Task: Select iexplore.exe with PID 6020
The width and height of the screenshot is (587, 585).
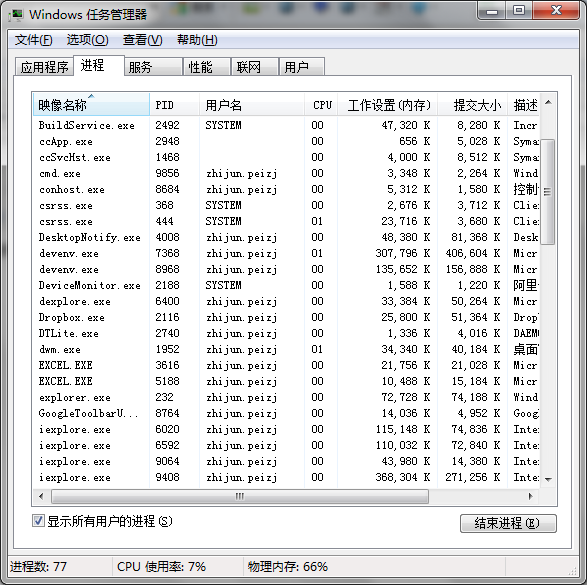Action: pyautogui.click(x=286, y=429)
